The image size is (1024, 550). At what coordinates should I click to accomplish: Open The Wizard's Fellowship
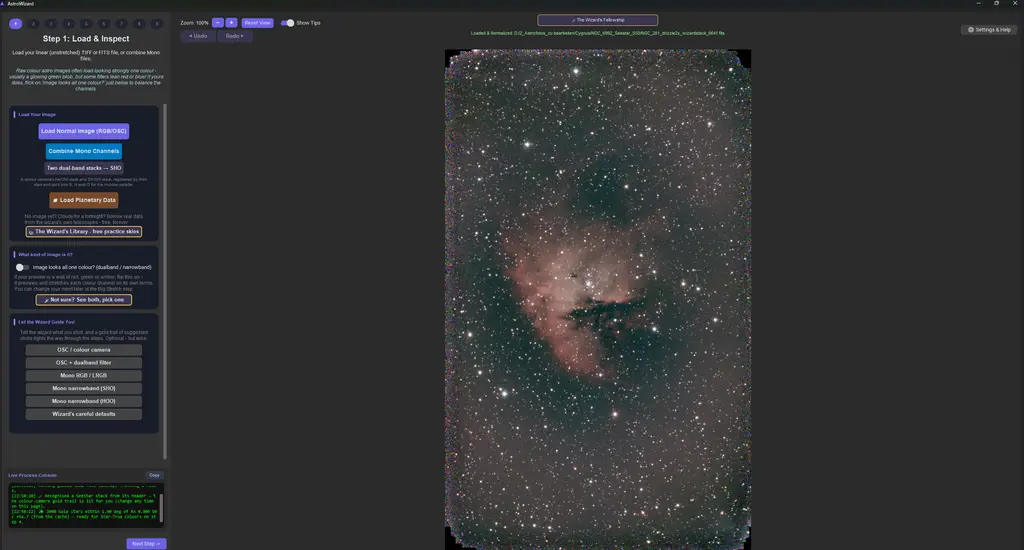point(598,20)
